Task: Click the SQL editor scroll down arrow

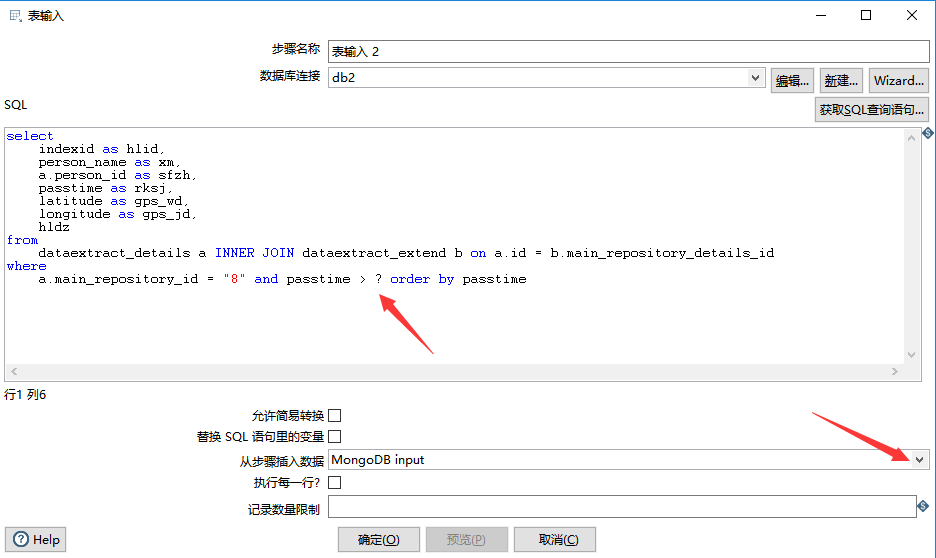Action: point(912,354)
